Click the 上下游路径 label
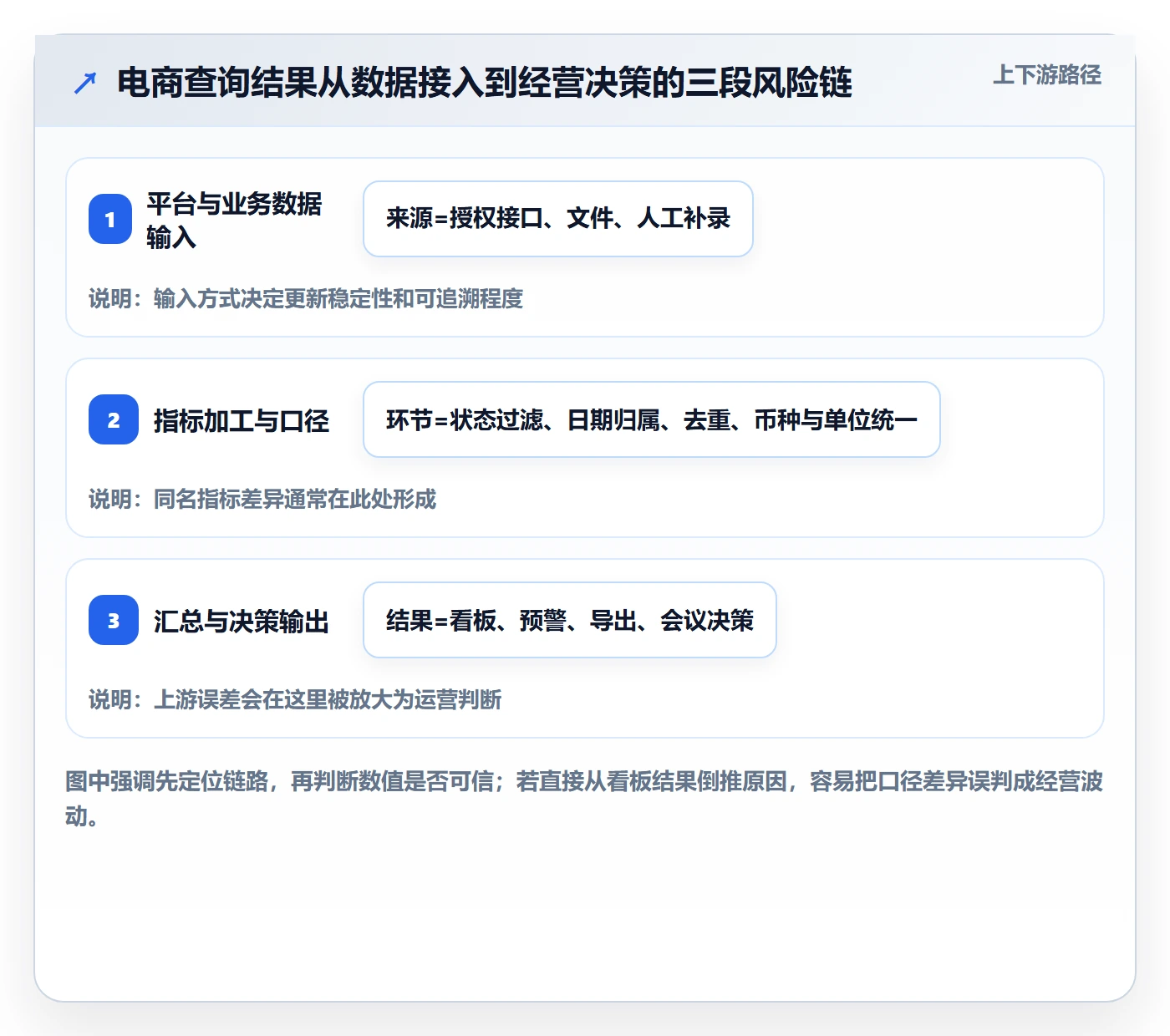Viewport: 1170px width, 1036px height. [x=1047, y=75]
